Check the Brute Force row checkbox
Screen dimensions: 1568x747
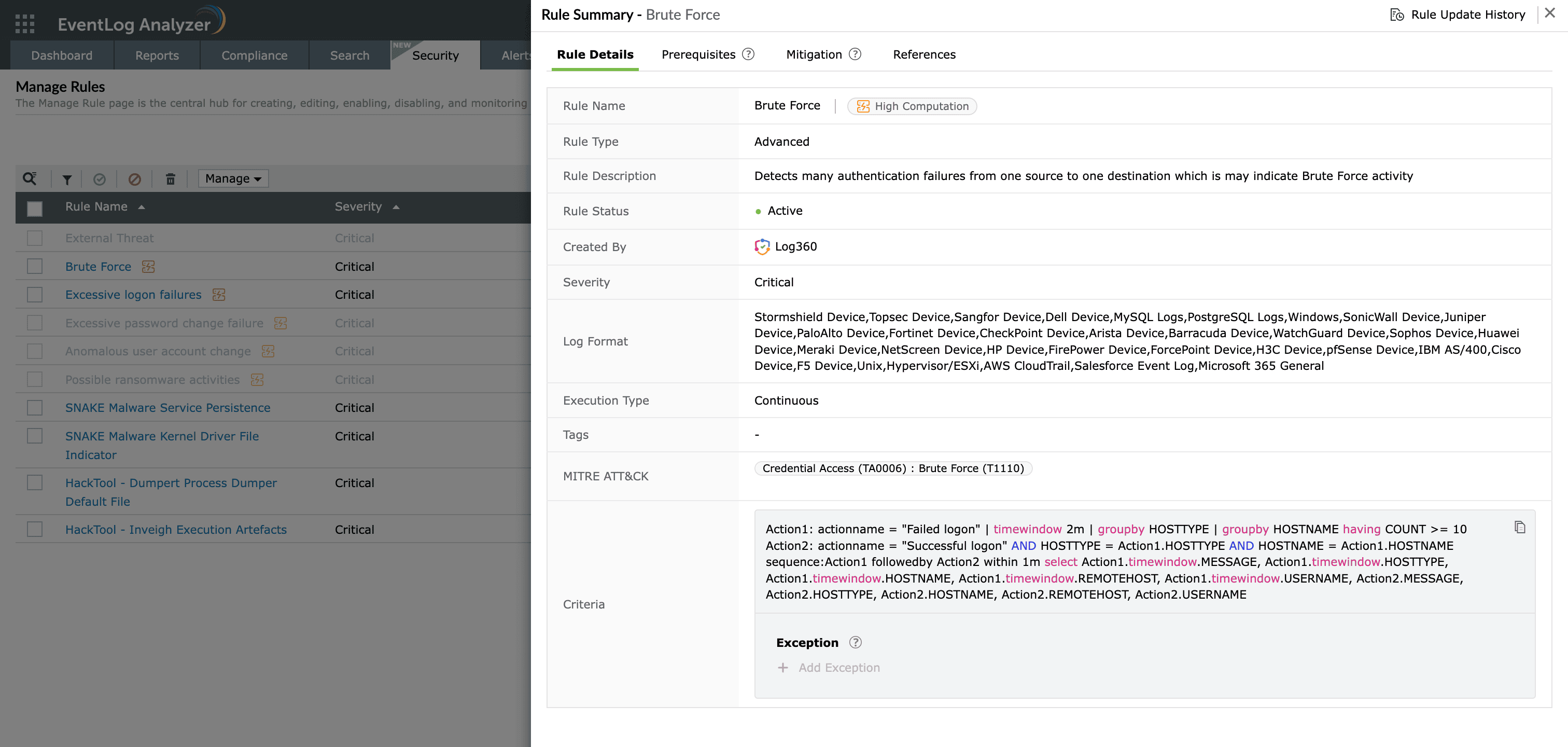(35, 267)
